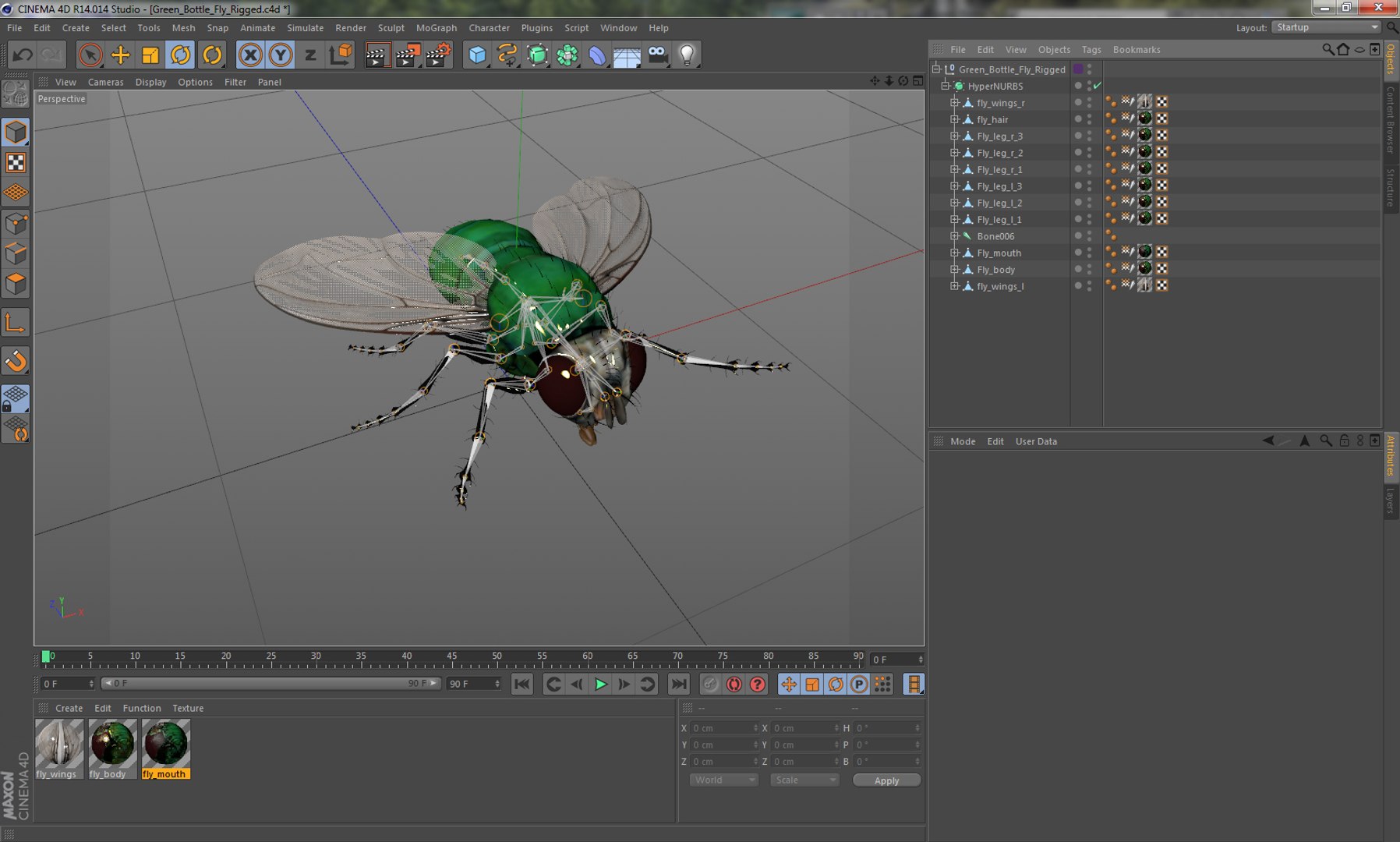This screenshot has width=1400, height=842.
Task: Open the Attributes side tab
Action: (x=1391, y=456)
